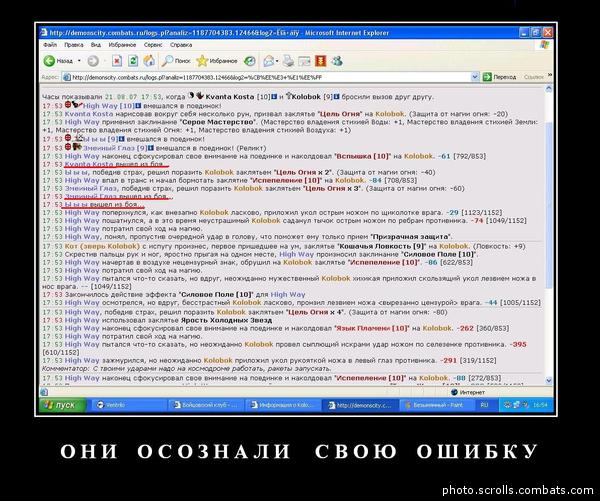Click the пуск Start button

pyautogui.click(x=63, y=405)
